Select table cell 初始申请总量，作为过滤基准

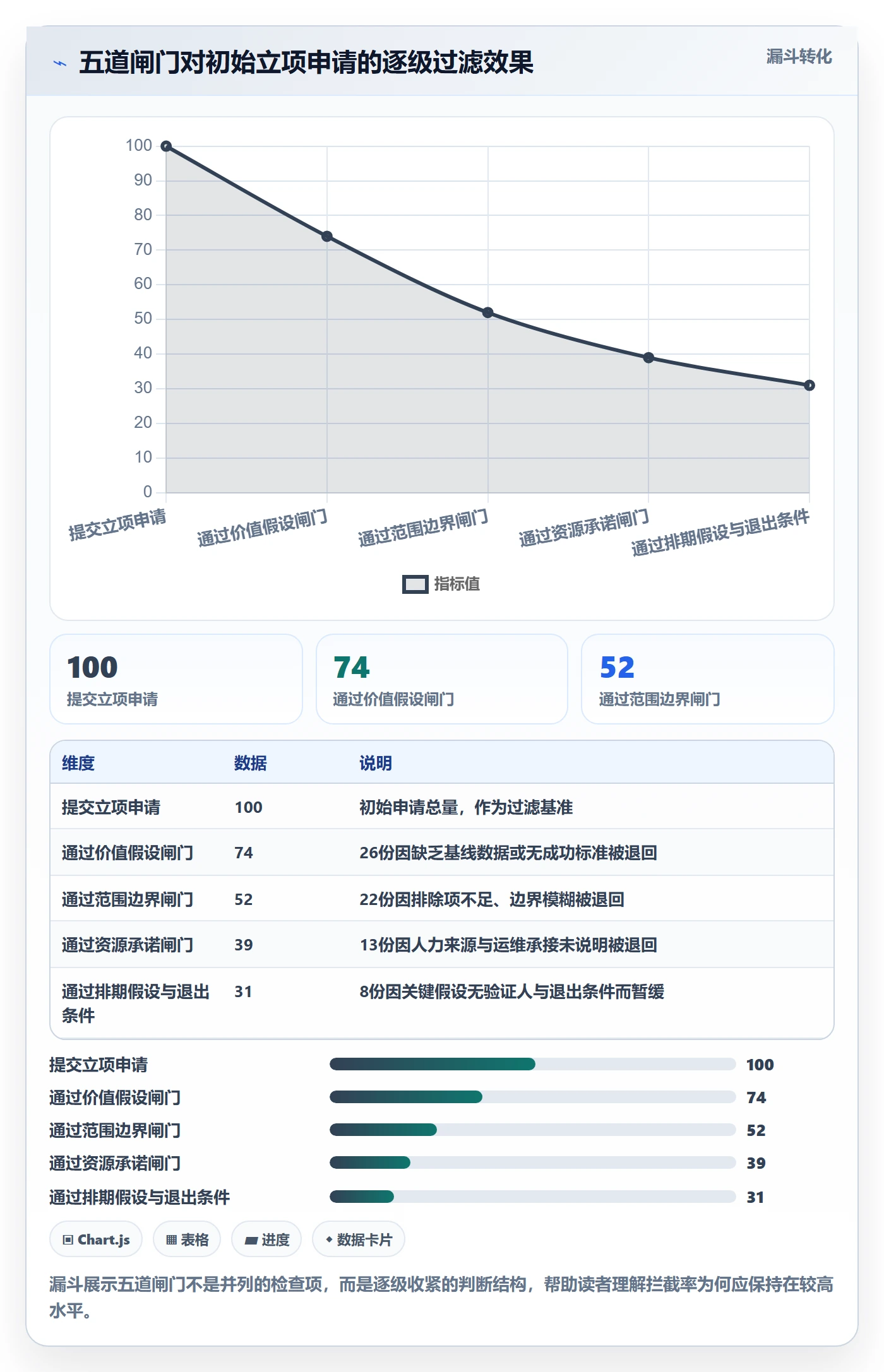pos(466,807)
